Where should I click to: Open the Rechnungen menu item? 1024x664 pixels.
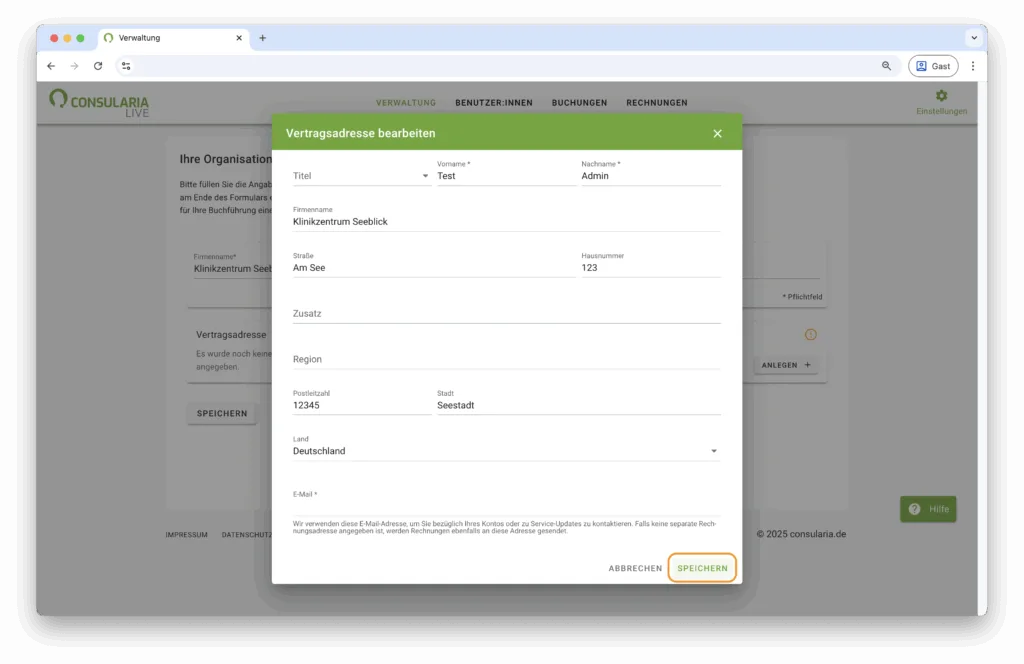(656, 103)
